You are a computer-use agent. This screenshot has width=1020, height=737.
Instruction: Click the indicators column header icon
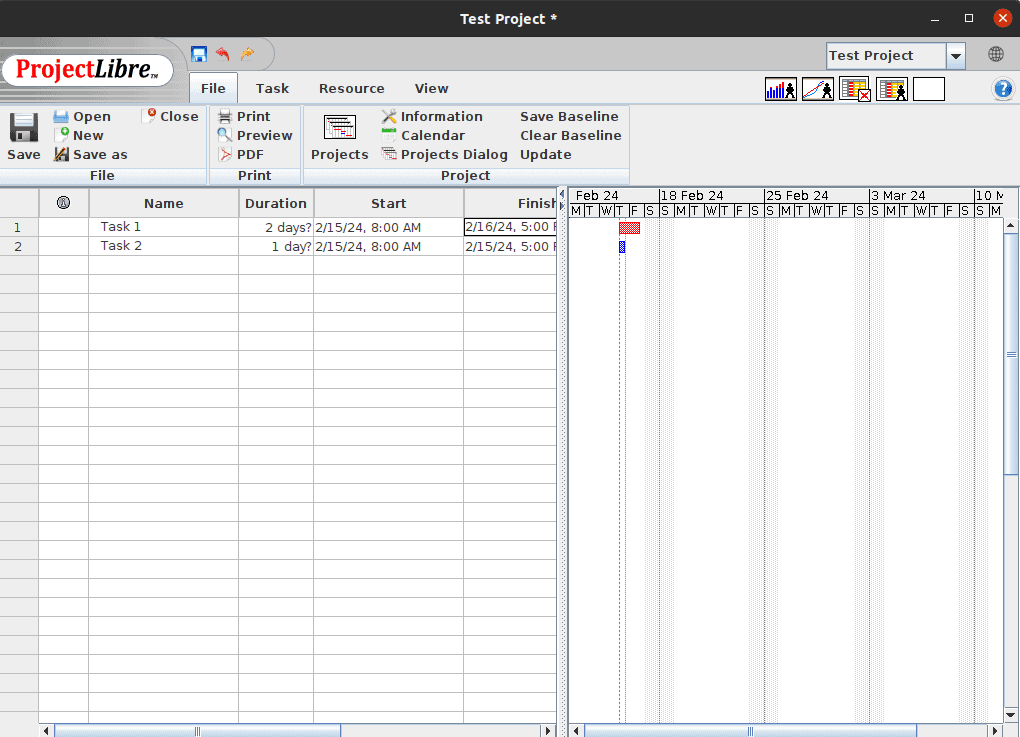coord(63,202)
